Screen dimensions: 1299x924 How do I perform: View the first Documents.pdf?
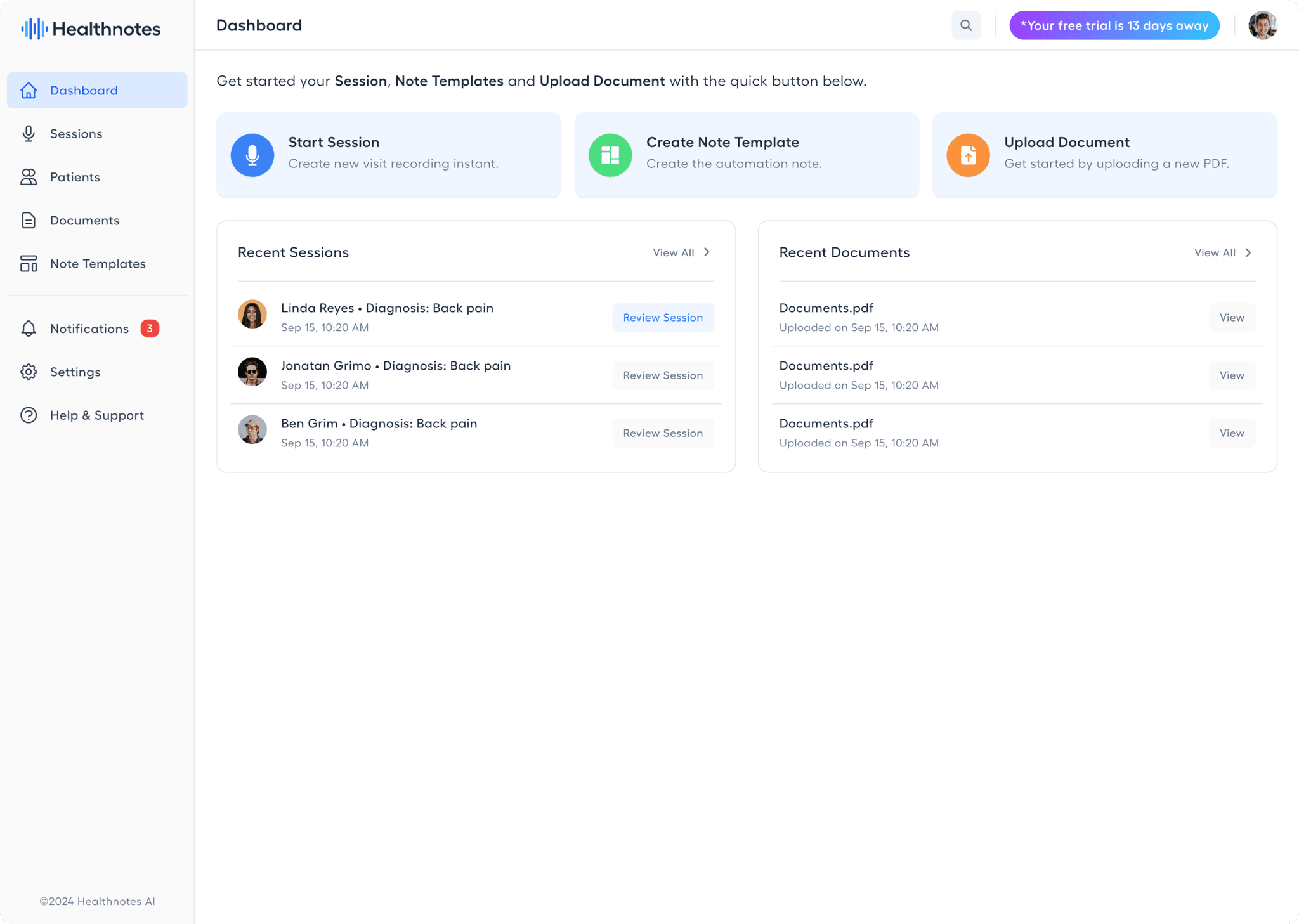tap(1232, 318)
